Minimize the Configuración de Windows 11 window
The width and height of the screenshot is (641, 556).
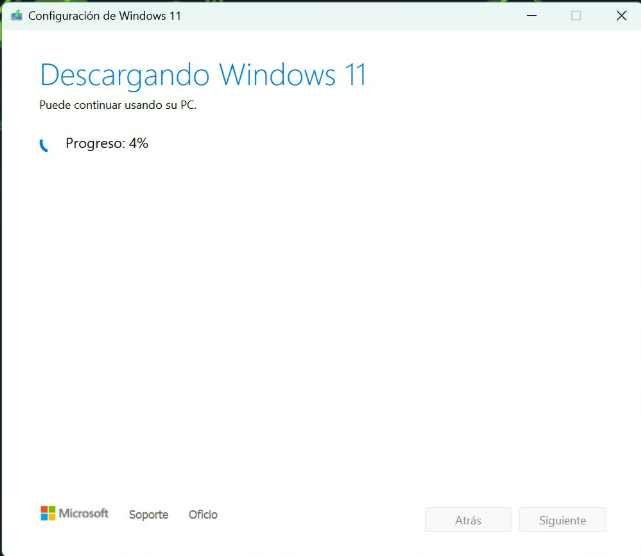click(531, 16)
